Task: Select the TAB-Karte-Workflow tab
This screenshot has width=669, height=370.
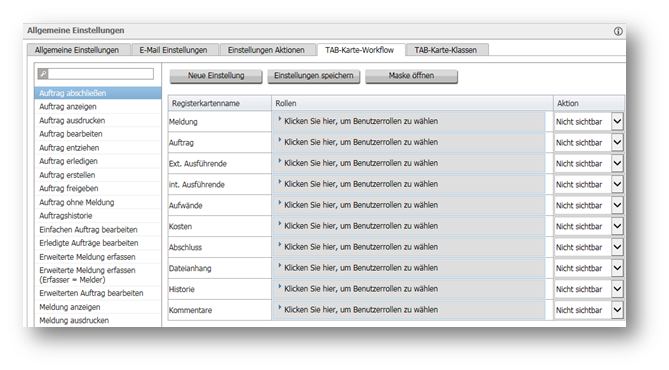Action: tap(359, 50)
